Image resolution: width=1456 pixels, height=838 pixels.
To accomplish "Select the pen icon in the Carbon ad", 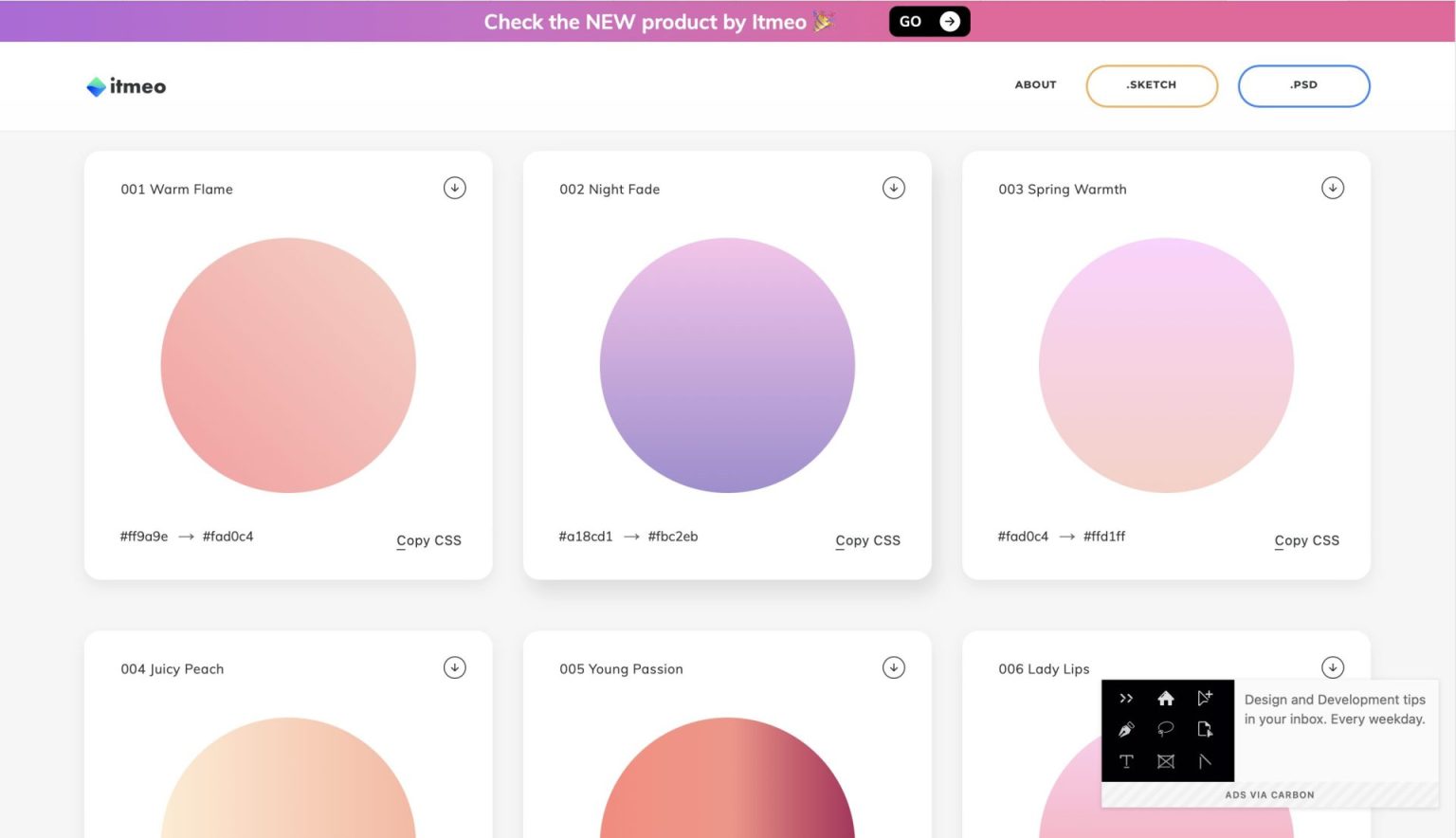I will (1127, 730).
